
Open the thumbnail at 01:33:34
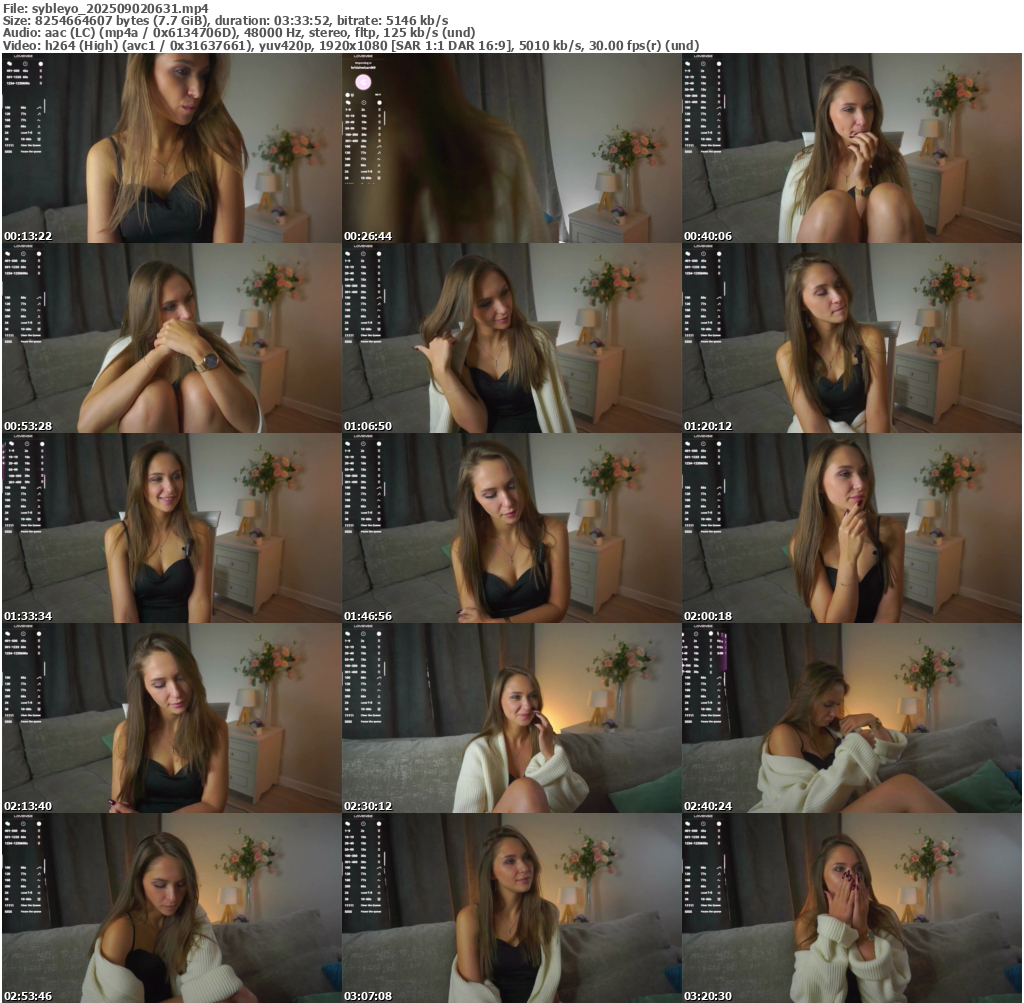[x=172, y=528]
